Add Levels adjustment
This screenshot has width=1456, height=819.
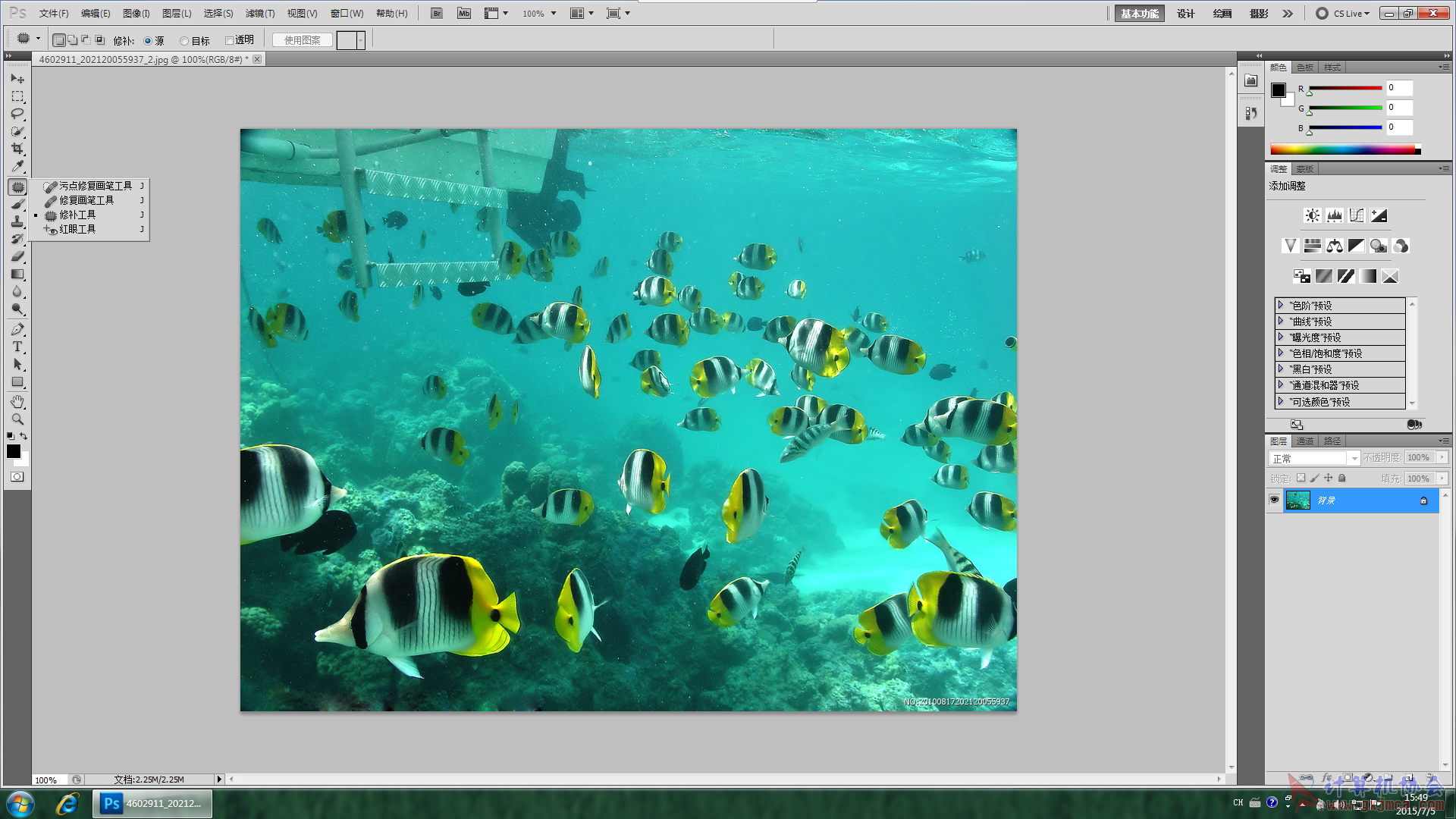click(x=1335, y=215)
